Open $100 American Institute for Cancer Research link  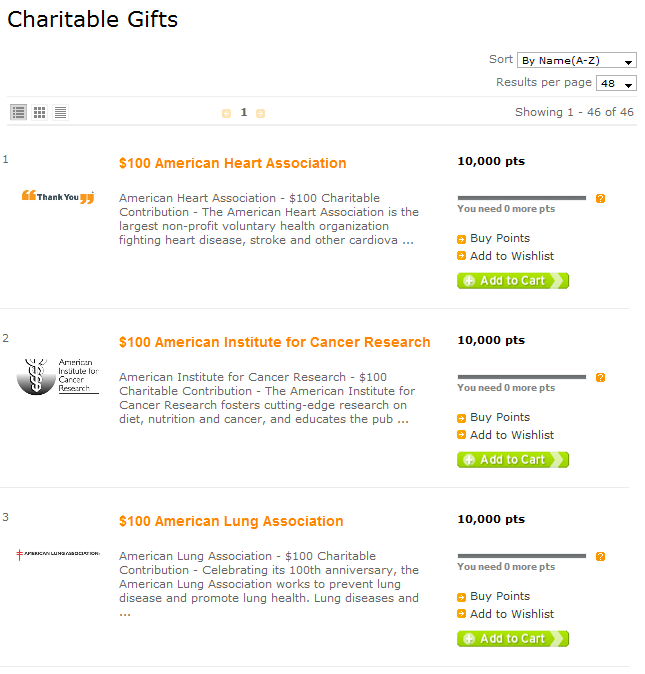click(x=275, y=342)
